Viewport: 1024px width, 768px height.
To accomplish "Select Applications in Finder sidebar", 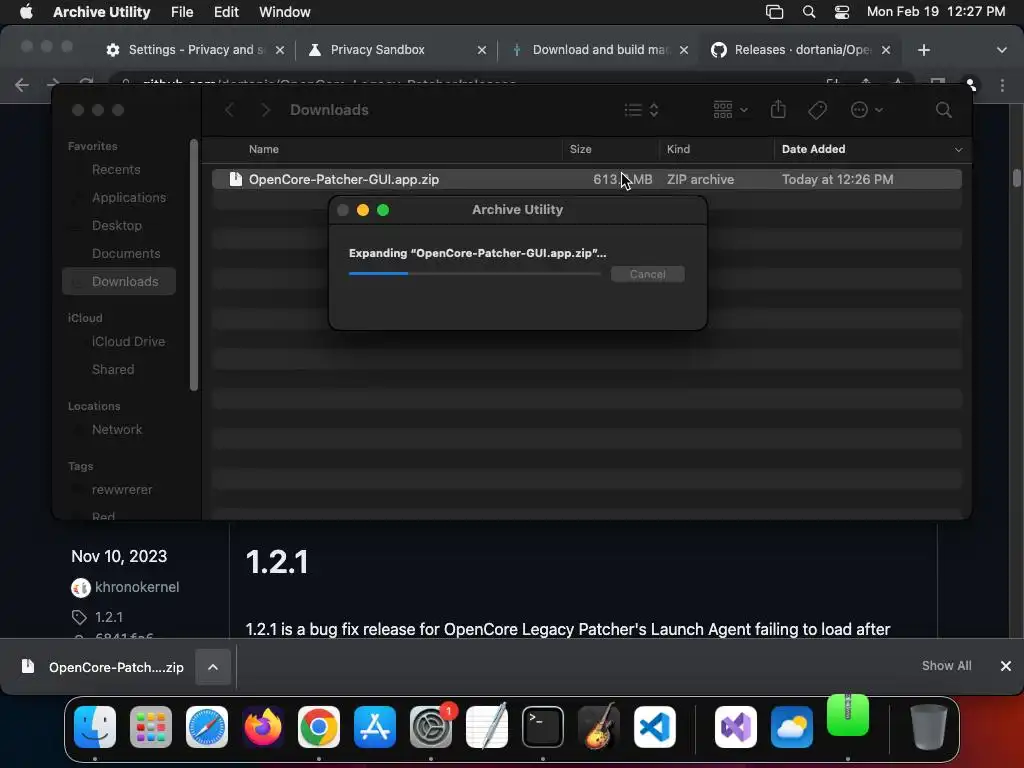I will coord(129,197).
